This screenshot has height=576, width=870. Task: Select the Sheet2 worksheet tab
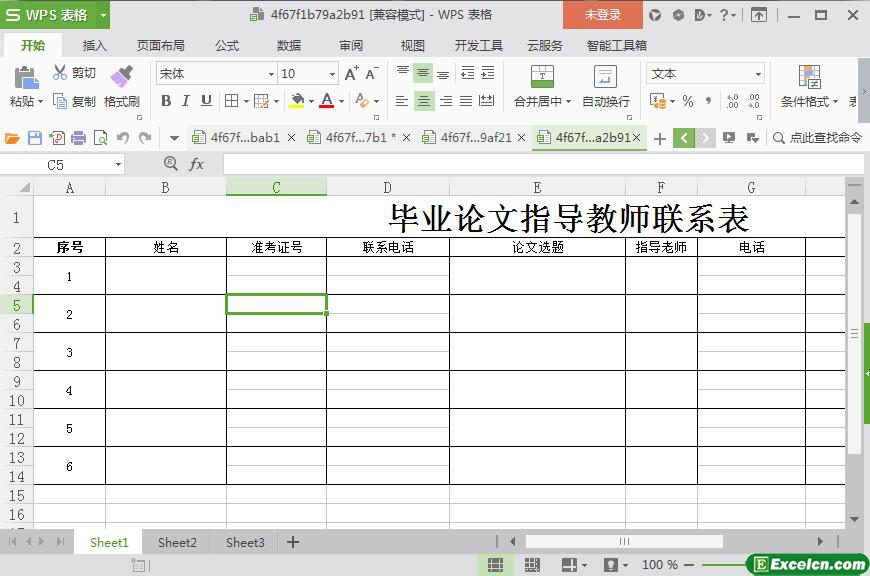pyautogui.click(x=177, y=542)
